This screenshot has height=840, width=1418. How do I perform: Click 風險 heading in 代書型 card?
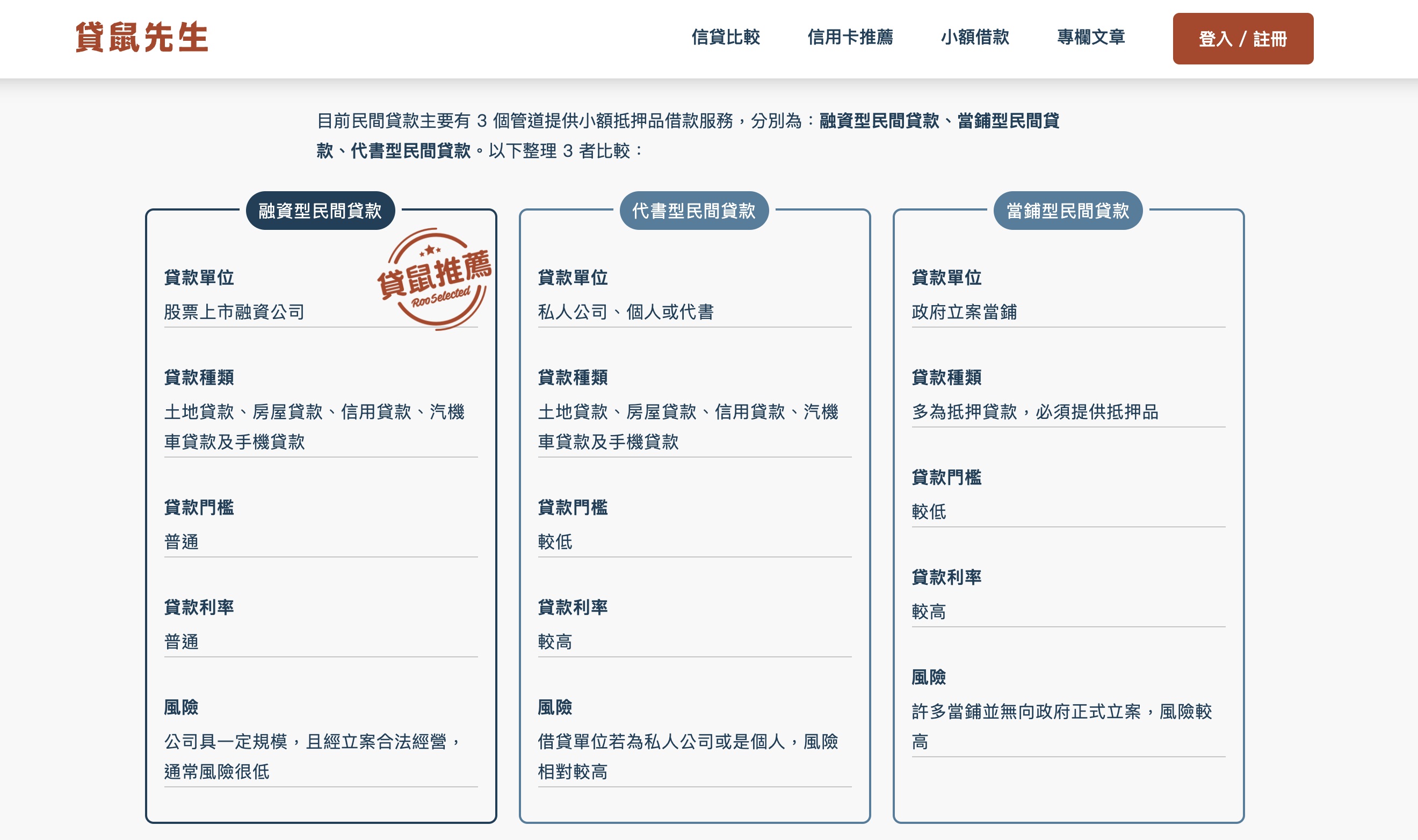pos(555,707)
